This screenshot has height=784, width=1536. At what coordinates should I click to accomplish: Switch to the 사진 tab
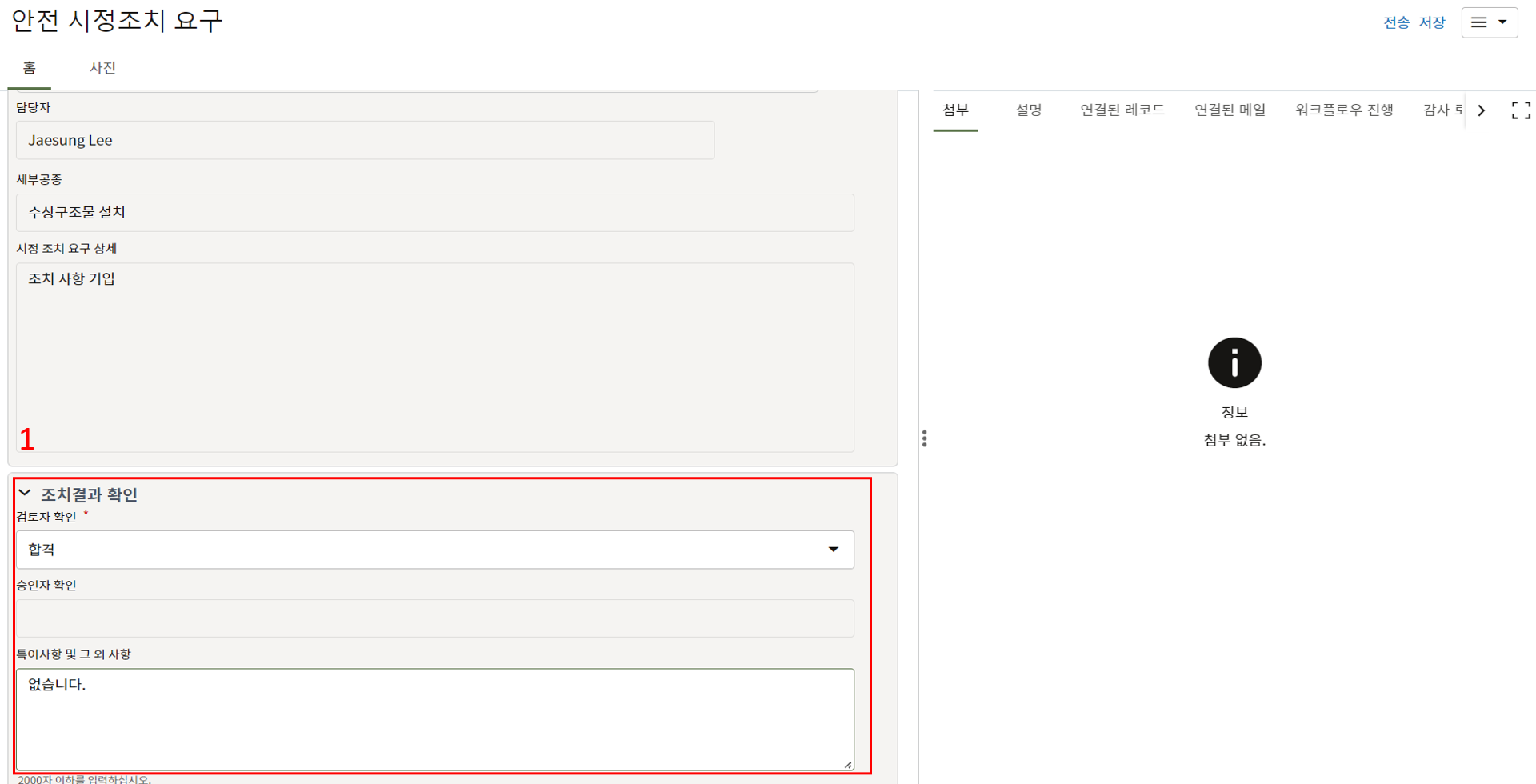102,68
